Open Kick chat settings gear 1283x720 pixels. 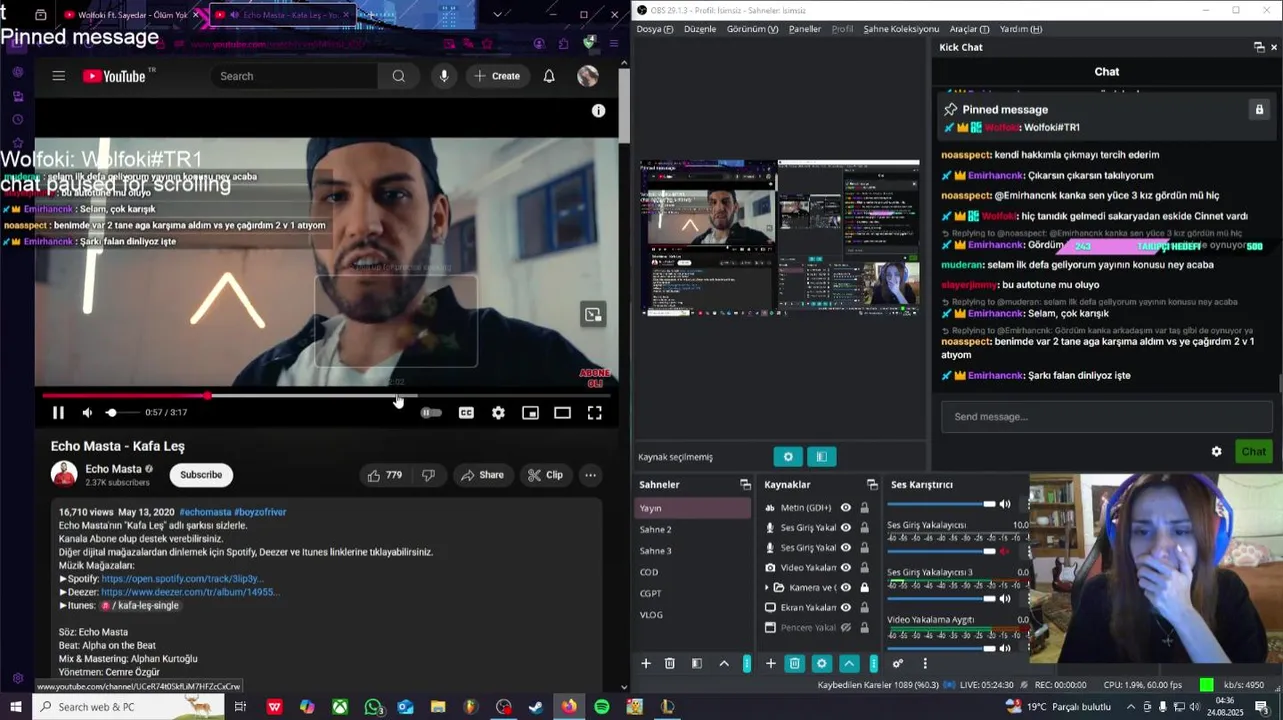[1216, 452]
